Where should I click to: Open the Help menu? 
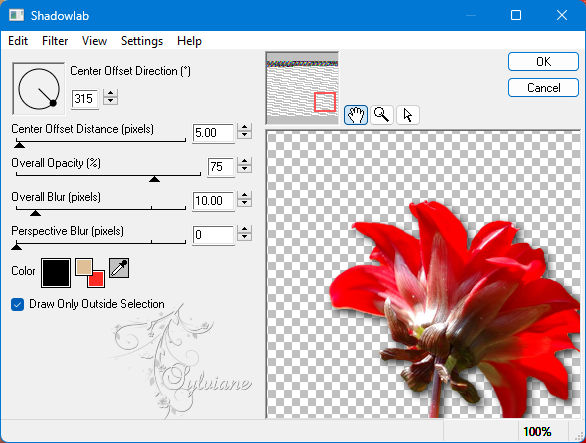click(x=189, y=41)
